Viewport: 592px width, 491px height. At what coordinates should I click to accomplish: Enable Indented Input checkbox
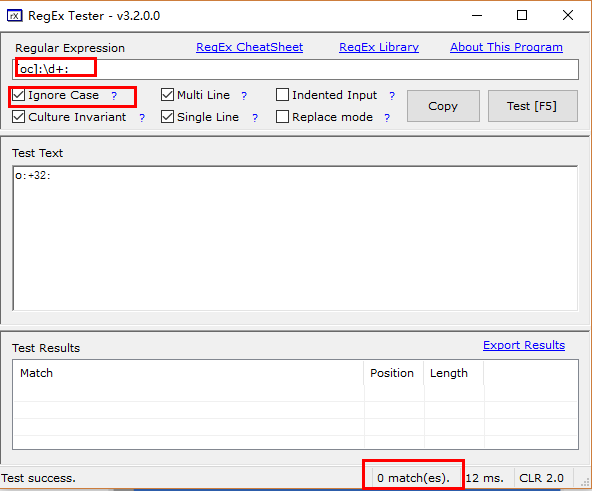(282, 95)
